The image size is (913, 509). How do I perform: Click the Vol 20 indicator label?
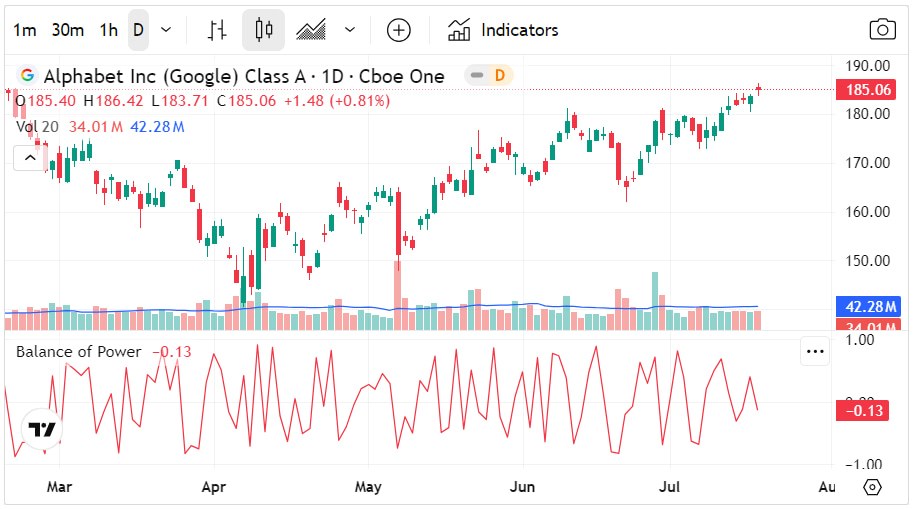pyautogui.click(x=37, y=126)
